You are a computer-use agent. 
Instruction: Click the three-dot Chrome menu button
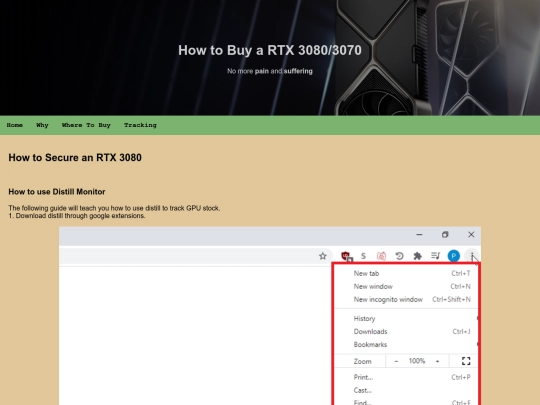pos(472,256)
